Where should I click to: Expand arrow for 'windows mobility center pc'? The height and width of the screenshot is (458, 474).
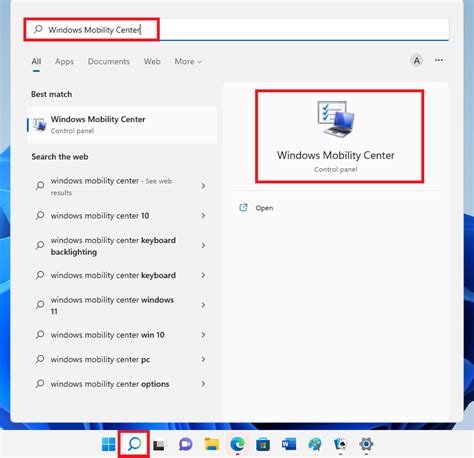pyautogui.click(x=203, y=359)
